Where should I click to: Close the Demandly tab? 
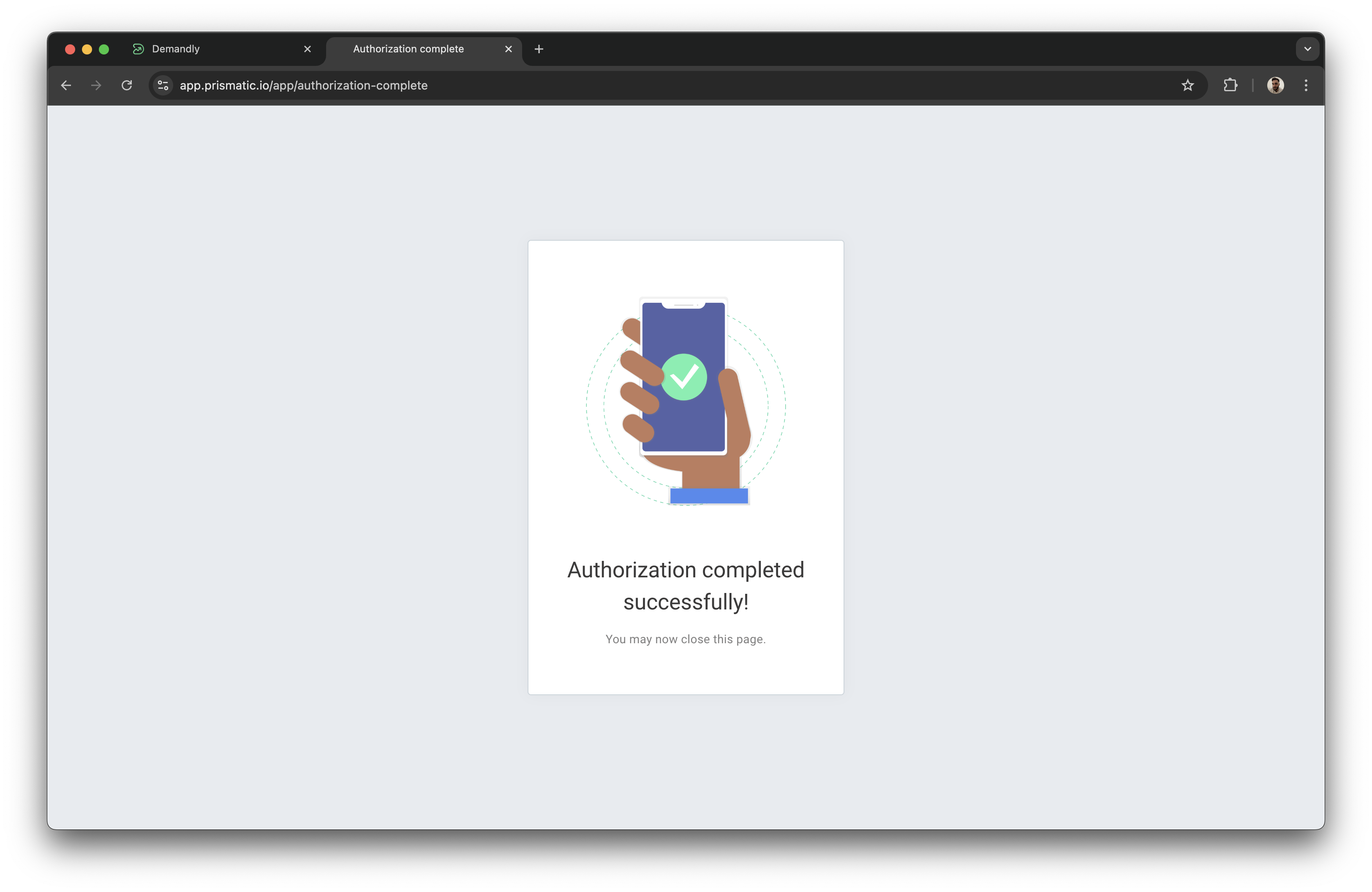coord(307,49)
